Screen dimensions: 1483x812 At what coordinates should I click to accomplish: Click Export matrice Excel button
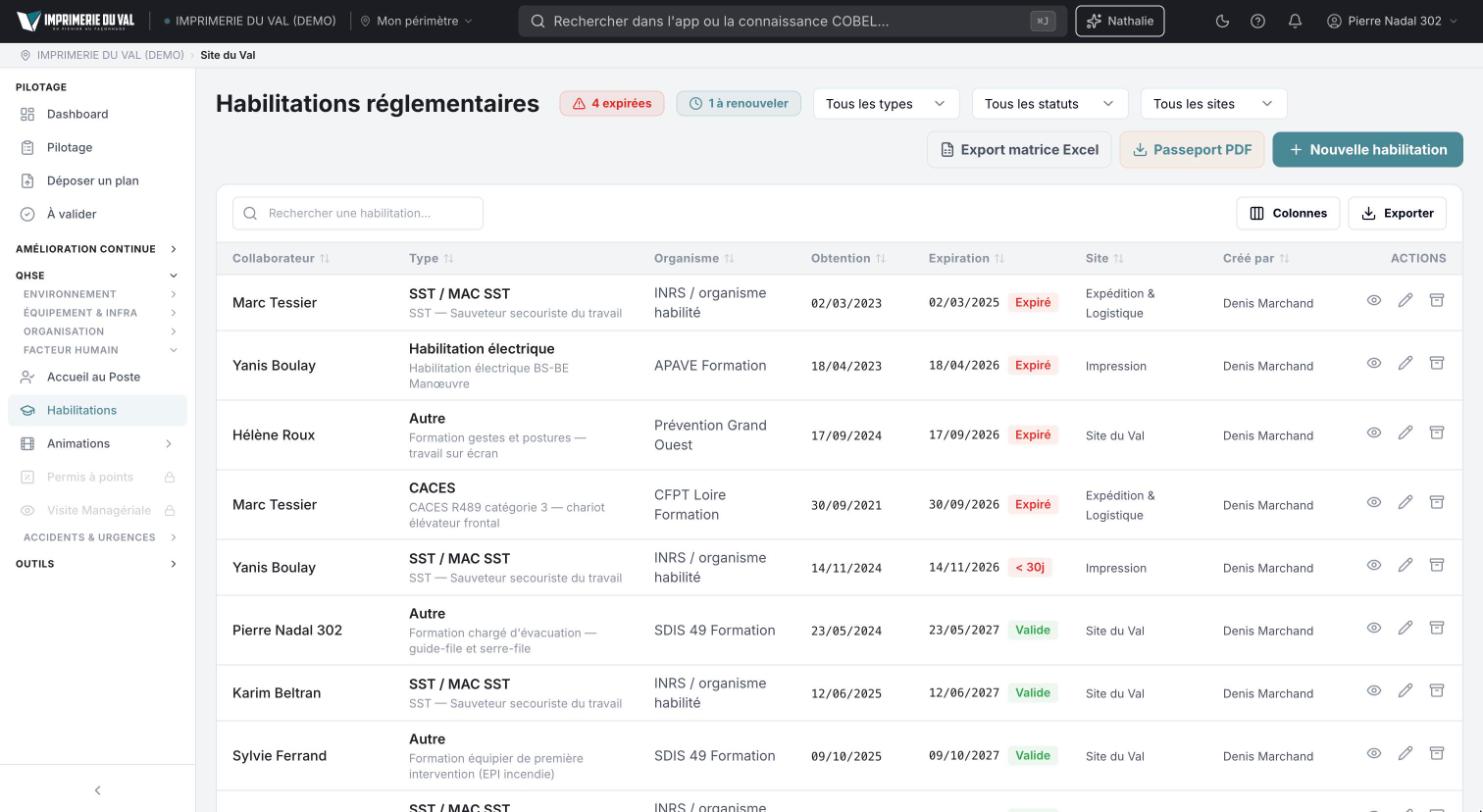[x=1019, y=150]
